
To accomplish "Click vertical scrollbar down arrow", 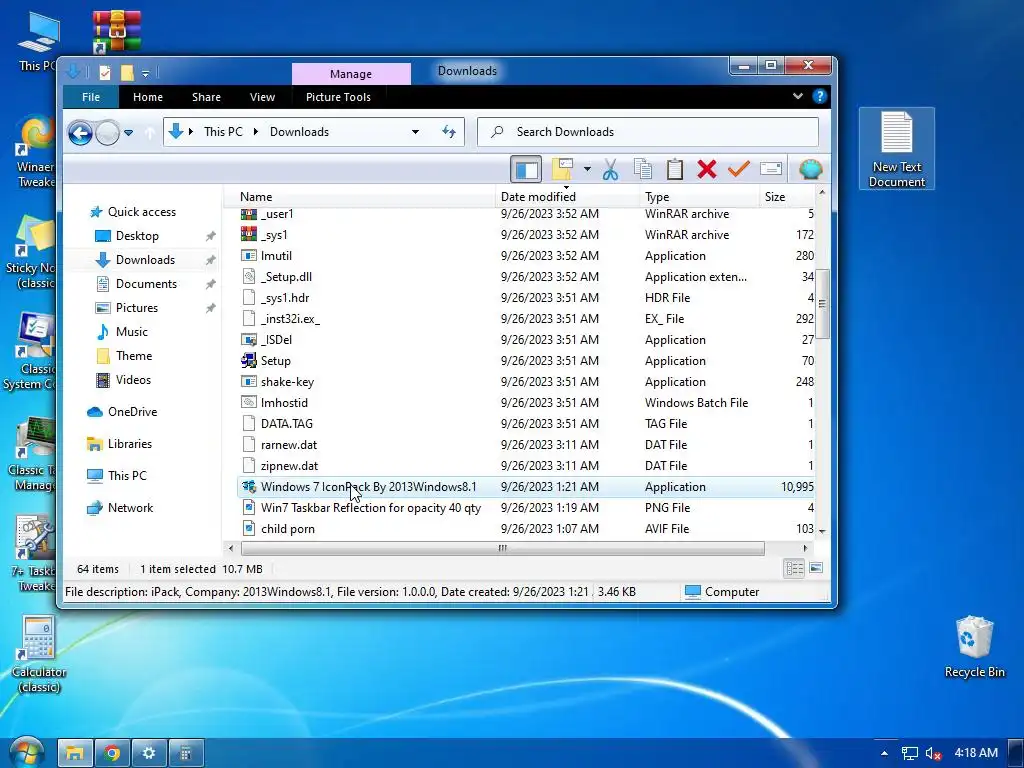I will tap(822, 532).
